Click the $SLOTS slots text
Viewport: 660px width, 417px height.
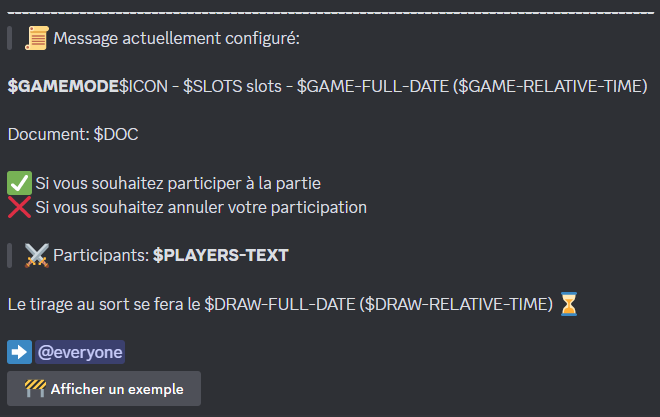tap(232, 86)
